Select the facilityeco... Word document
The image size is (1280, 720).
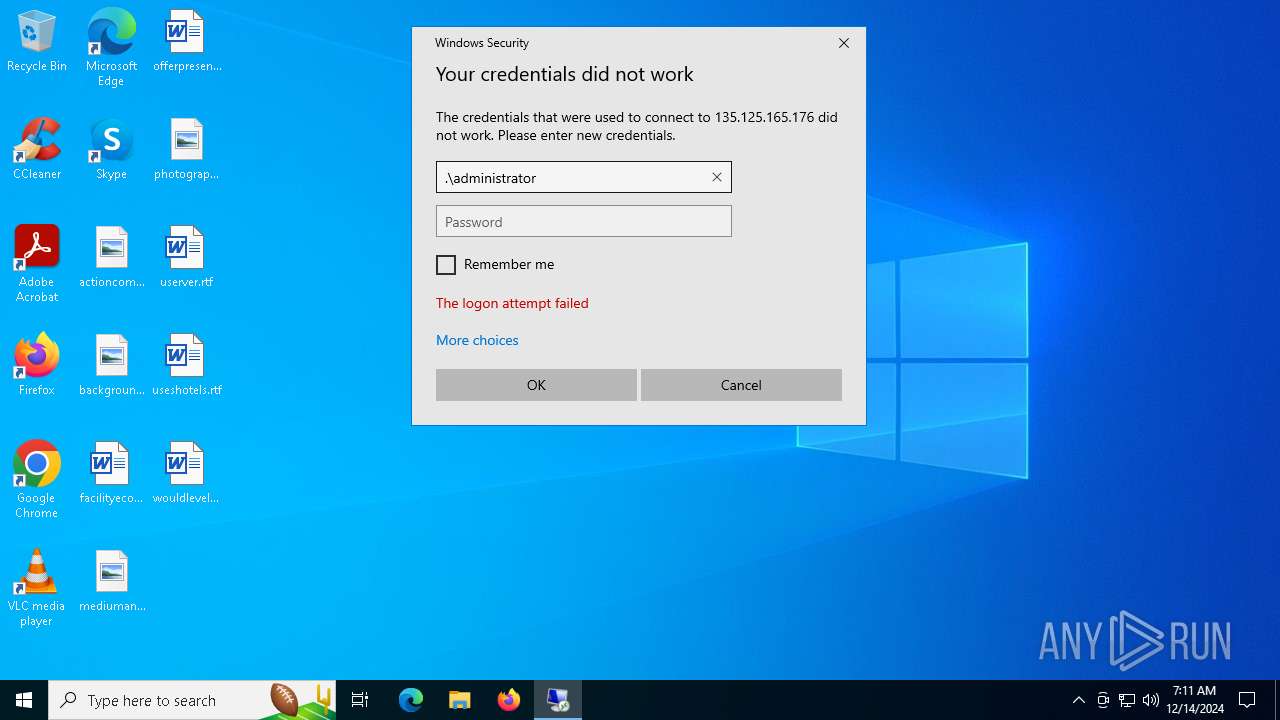111,474
